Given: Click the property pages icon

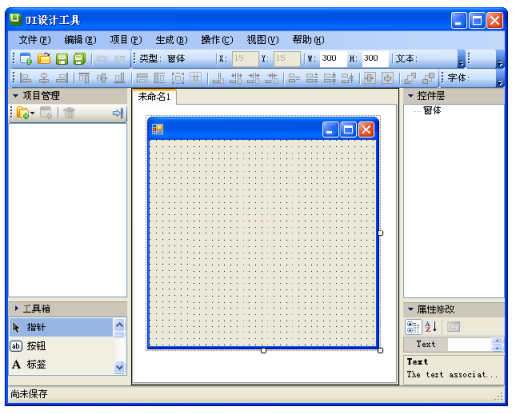Looking at the screenshot, I should [453, 327].
